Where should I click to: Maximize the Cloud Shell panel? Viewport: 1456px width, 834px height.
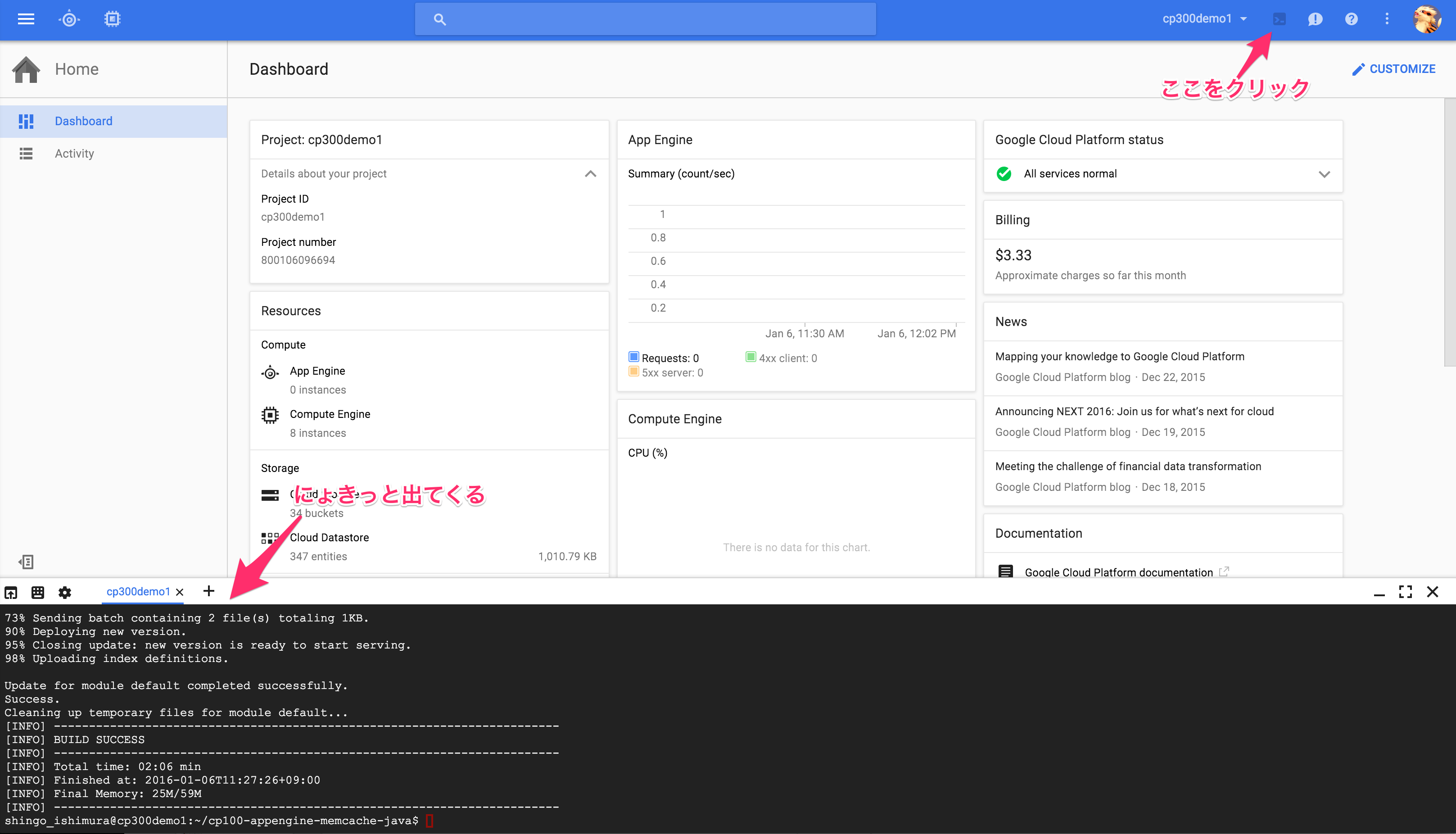1406,592
